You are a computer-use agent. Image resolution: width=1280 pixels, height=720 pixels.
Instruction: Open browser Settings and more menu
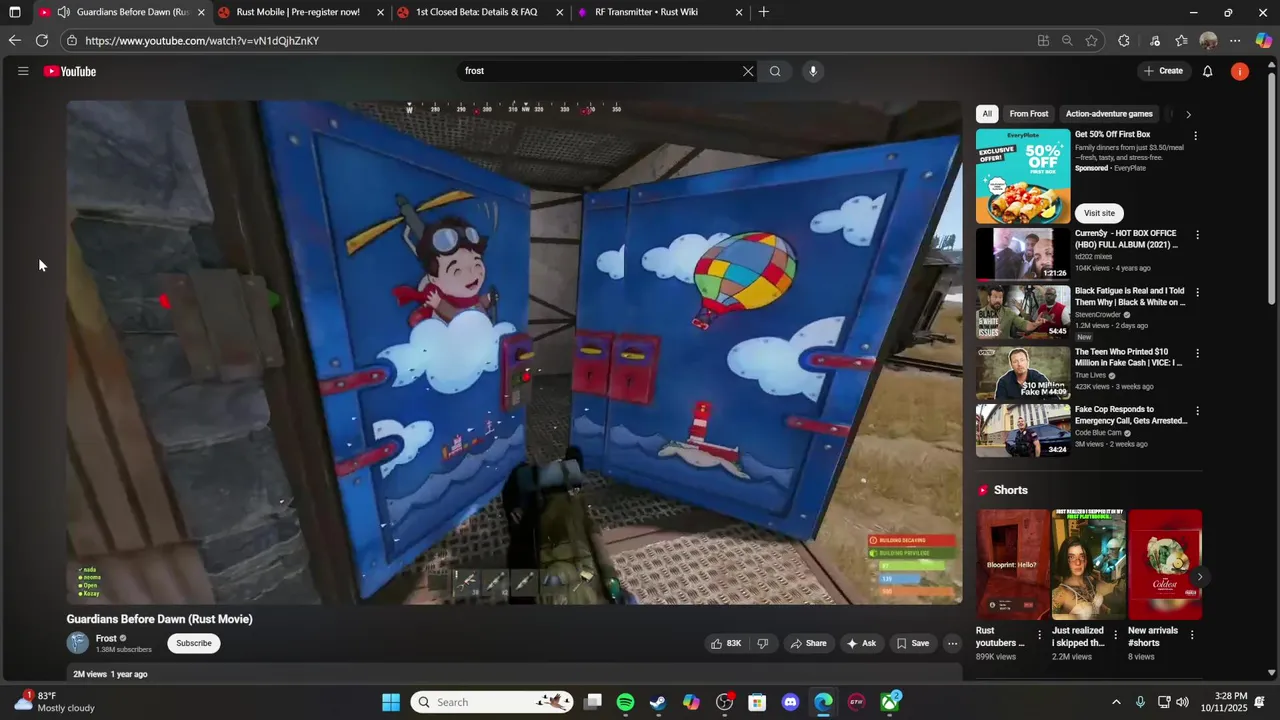(1235, 40)
